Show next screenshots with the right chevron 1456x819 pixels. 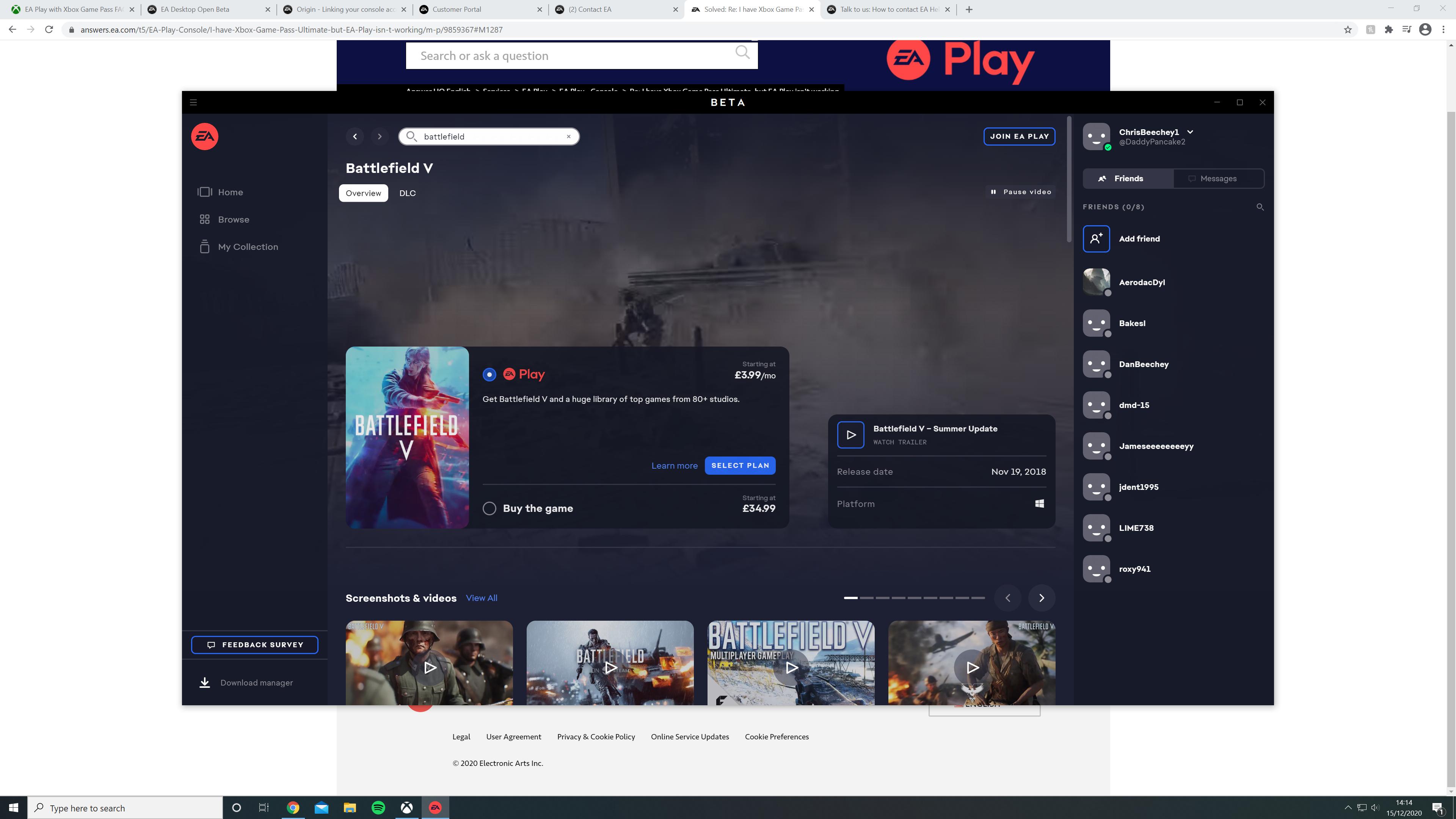[x=1042, y=598]
